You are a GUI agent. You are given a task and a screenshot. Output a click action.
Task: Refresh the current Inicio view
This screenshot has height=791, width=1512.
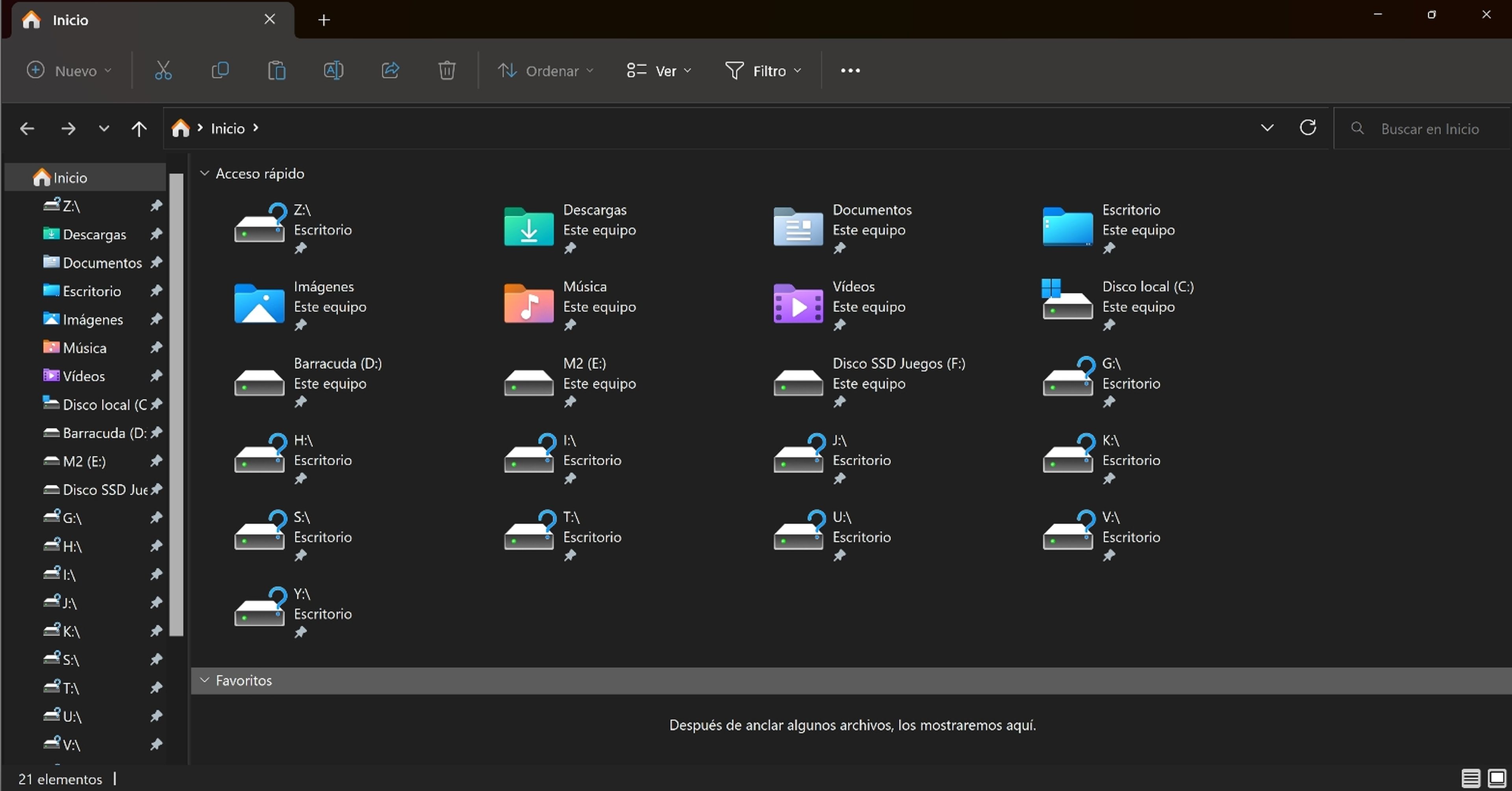(1308, 128)
